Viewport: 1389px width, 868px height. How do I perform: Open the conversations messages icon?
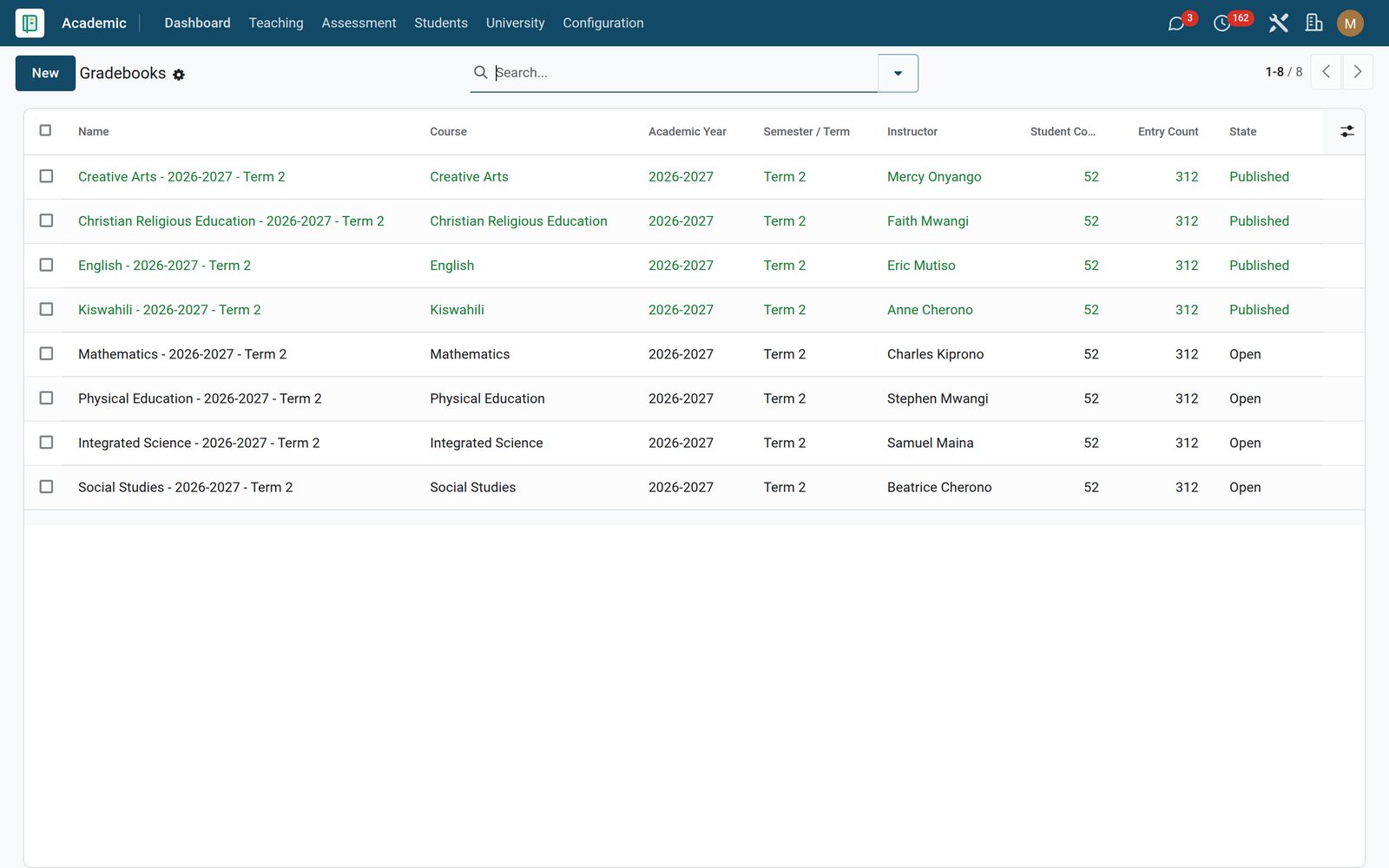(x=1176, y=23)
